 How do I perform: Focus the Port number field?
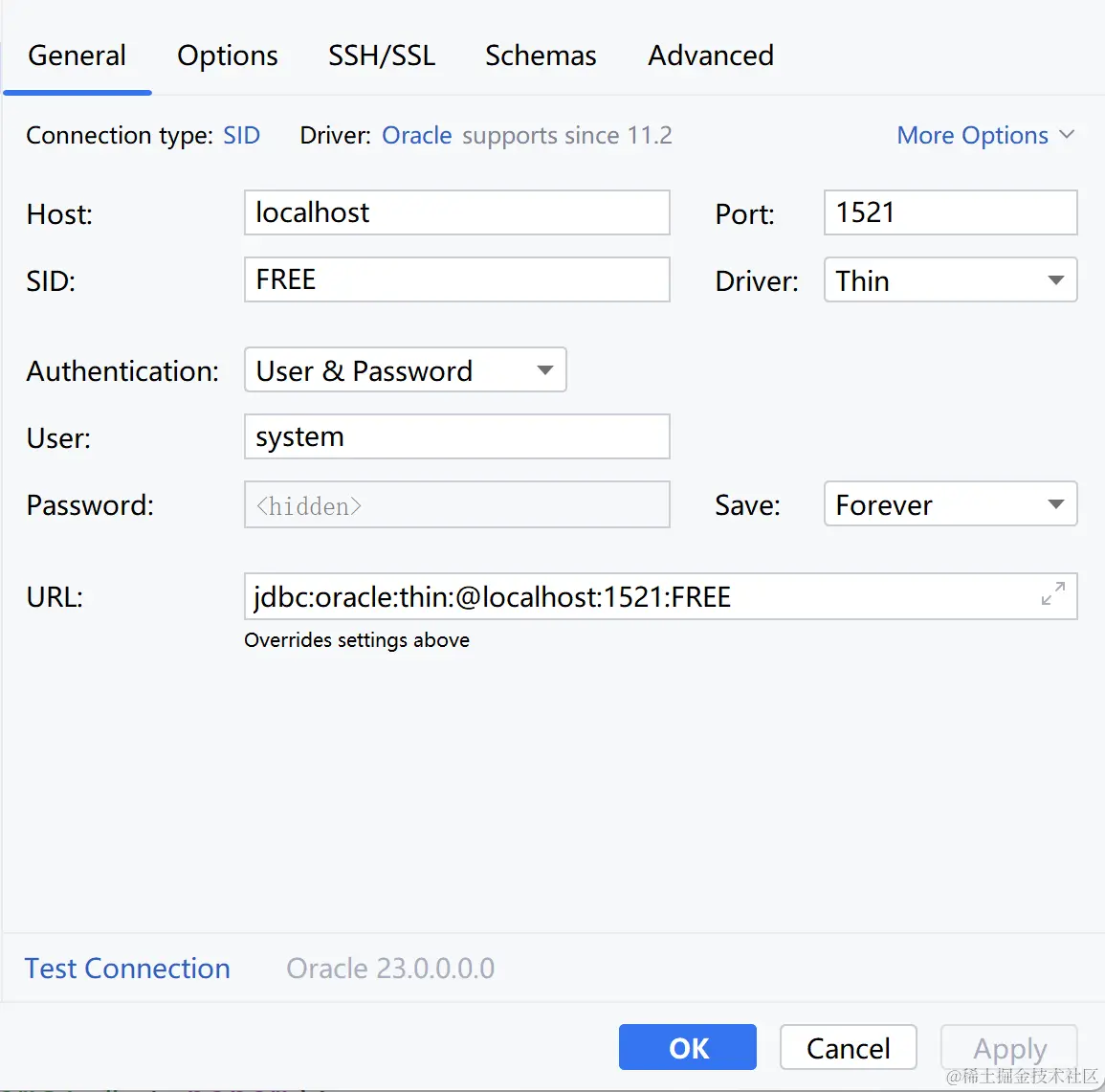[x=950, y=212]
